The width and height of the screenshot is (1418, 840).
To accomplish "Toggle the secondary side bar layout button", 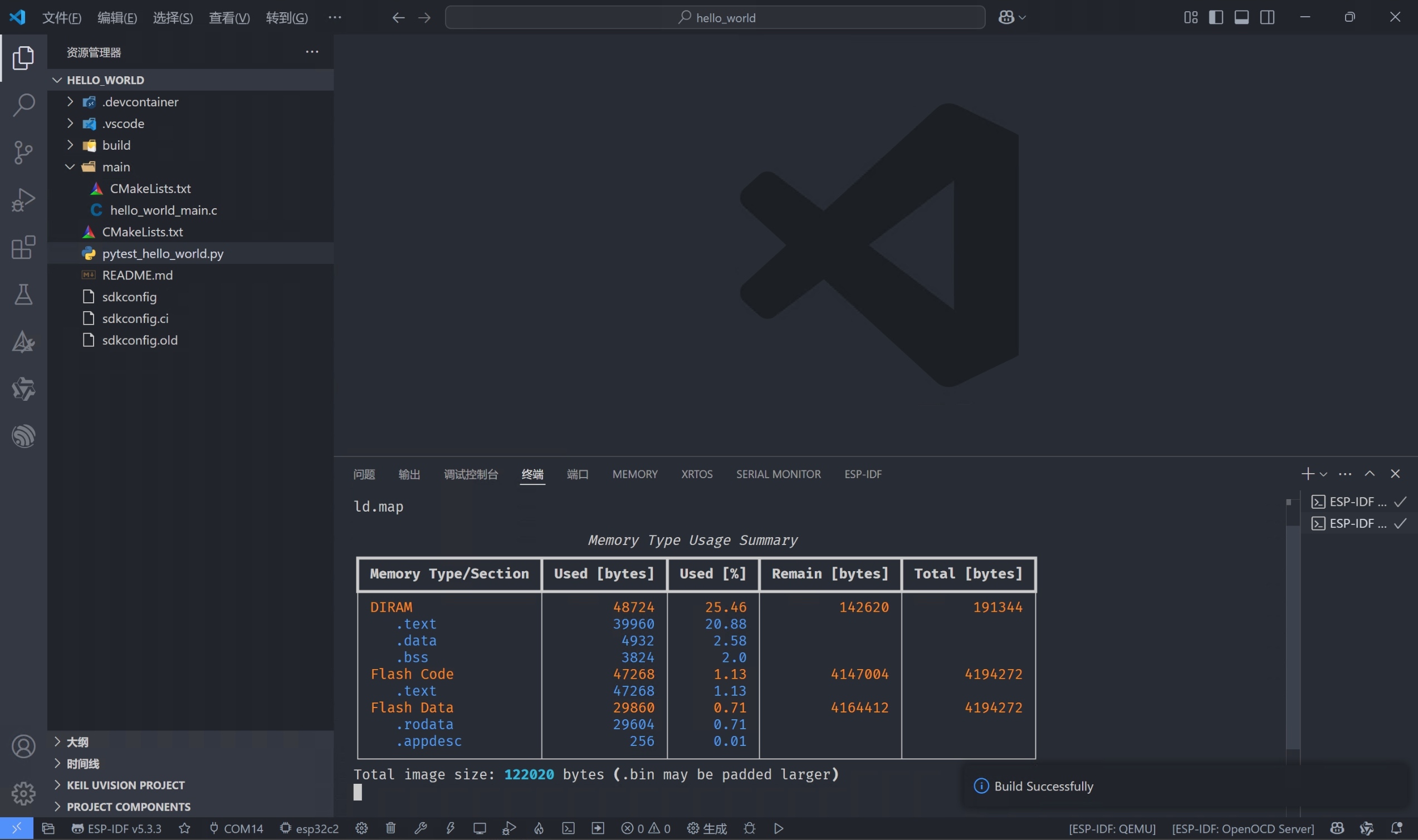I will click(x=1268, y=18).
